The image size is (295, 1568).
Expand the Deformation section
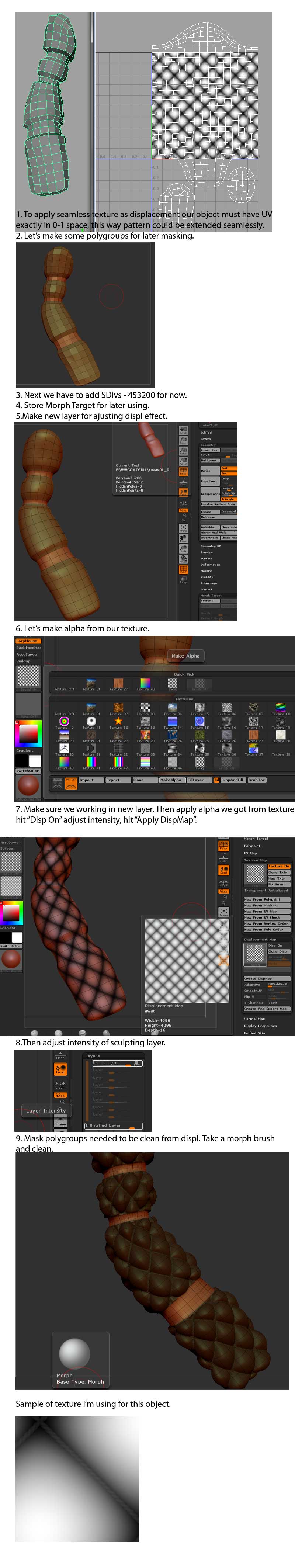click(x=211, y=565)
